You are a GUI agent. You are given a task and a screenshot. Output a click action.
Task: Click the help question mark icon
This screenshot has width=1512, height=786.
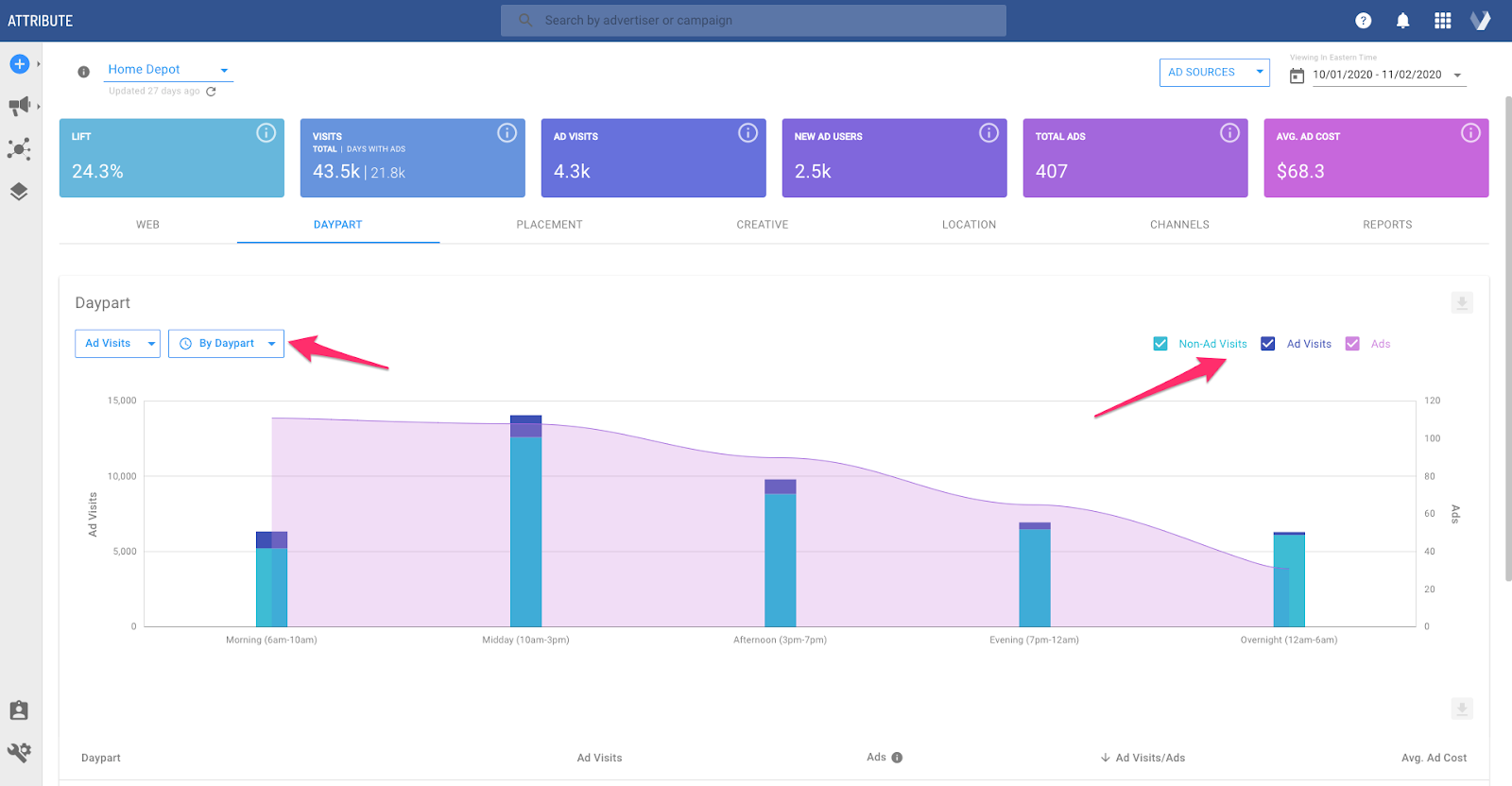tap(1363, 21)
